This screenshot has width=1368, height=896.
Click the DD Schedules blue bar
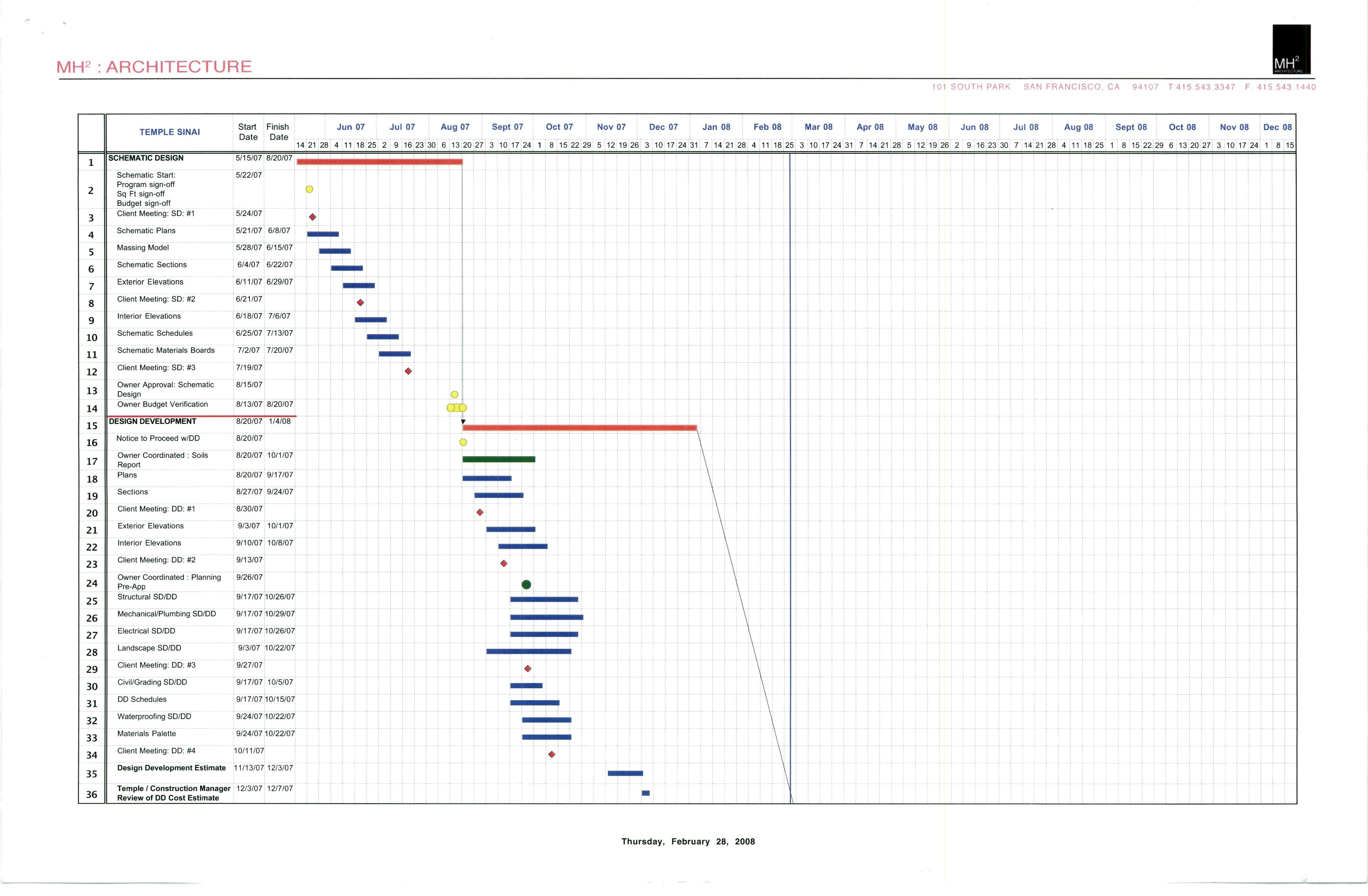[x=535, y=703]
